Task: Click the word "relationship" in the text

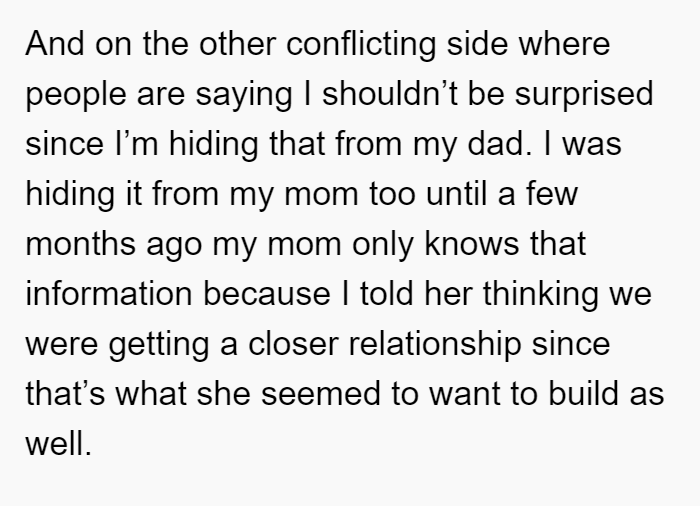Action: [x=435, y=345]
